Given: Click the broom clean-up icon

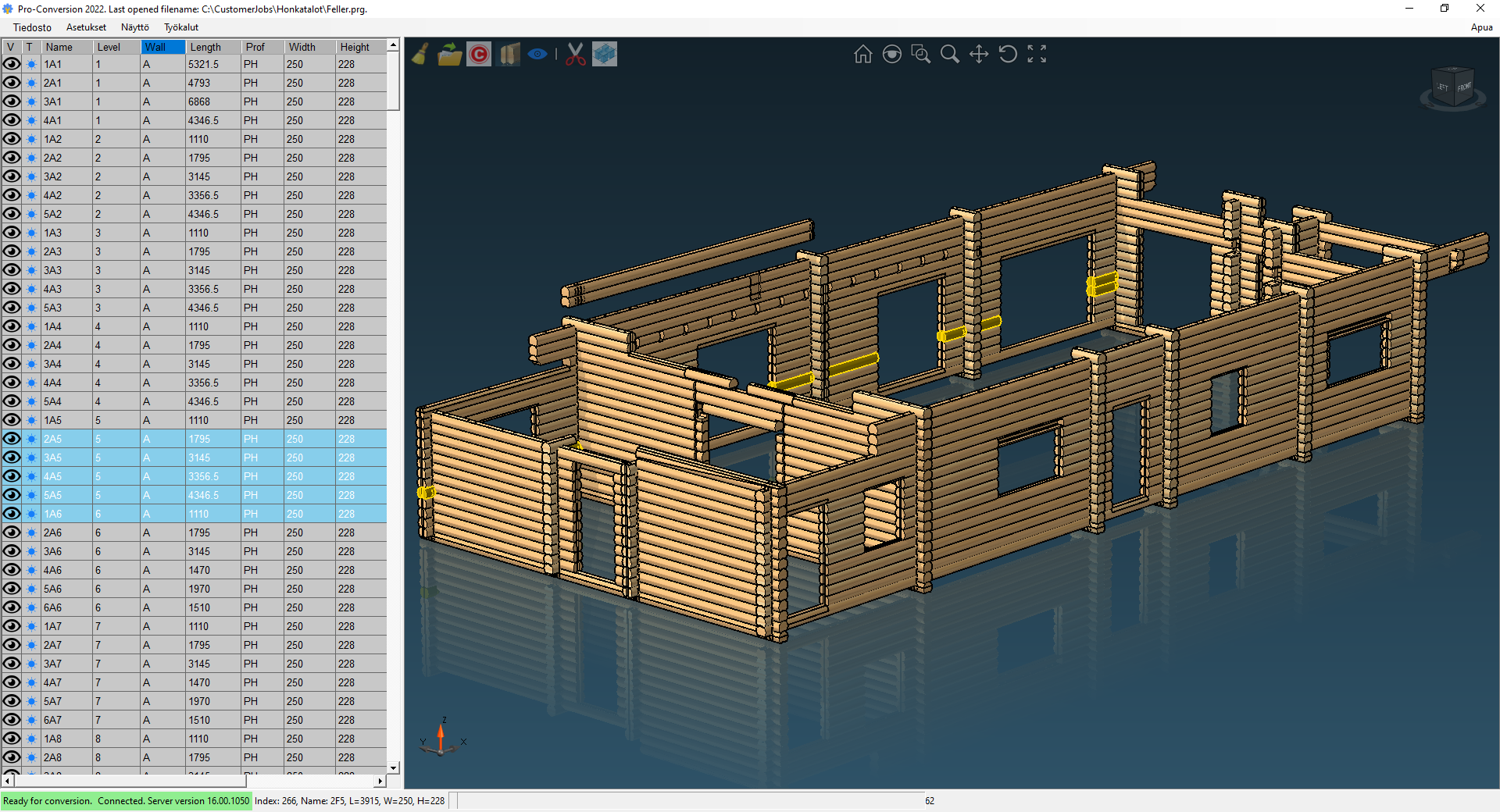Looking at the screenshot, I should pos(420,54).
